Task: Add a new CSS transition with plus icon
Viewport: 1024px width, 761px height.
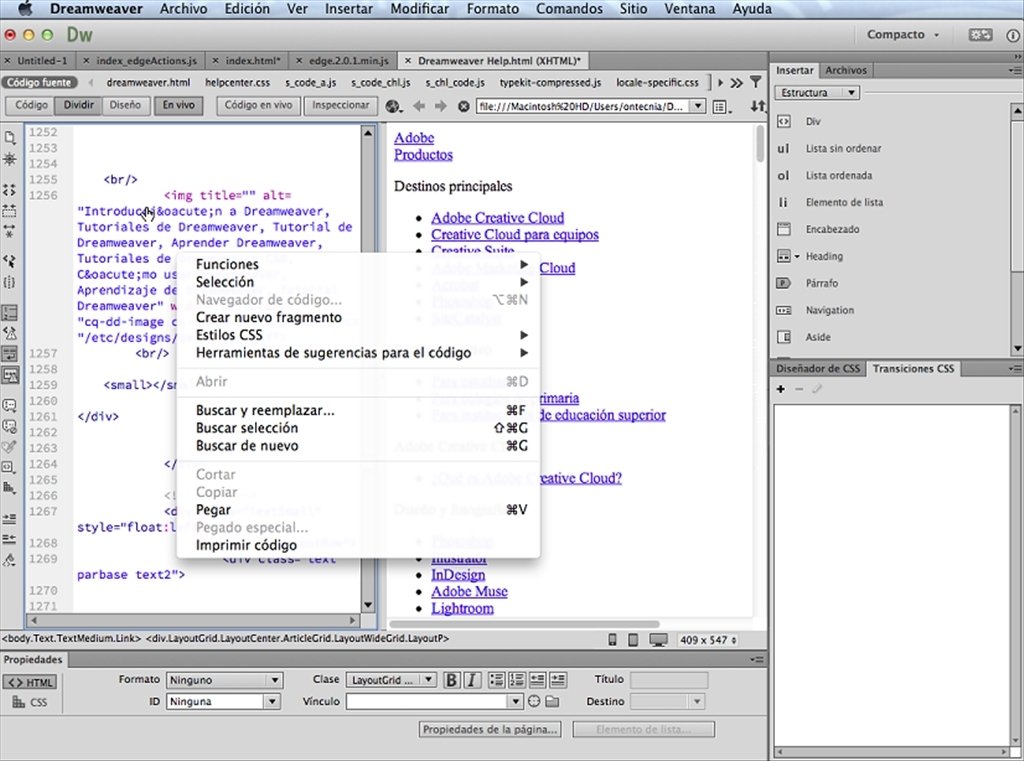Action: coord(780,389)
